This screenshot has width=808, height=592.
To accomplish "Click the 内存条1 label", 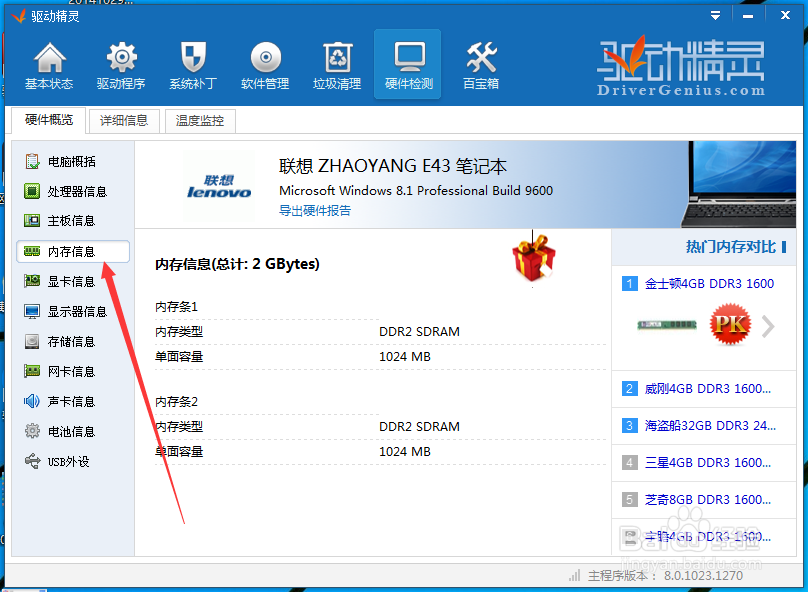I will 176,307.
